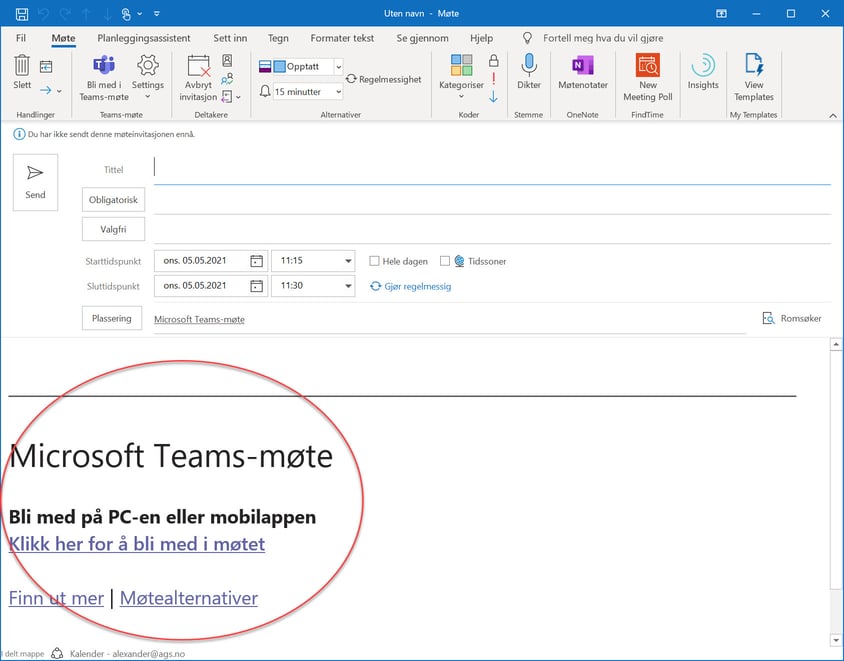Open the Hjelp tab

[481, 38]
